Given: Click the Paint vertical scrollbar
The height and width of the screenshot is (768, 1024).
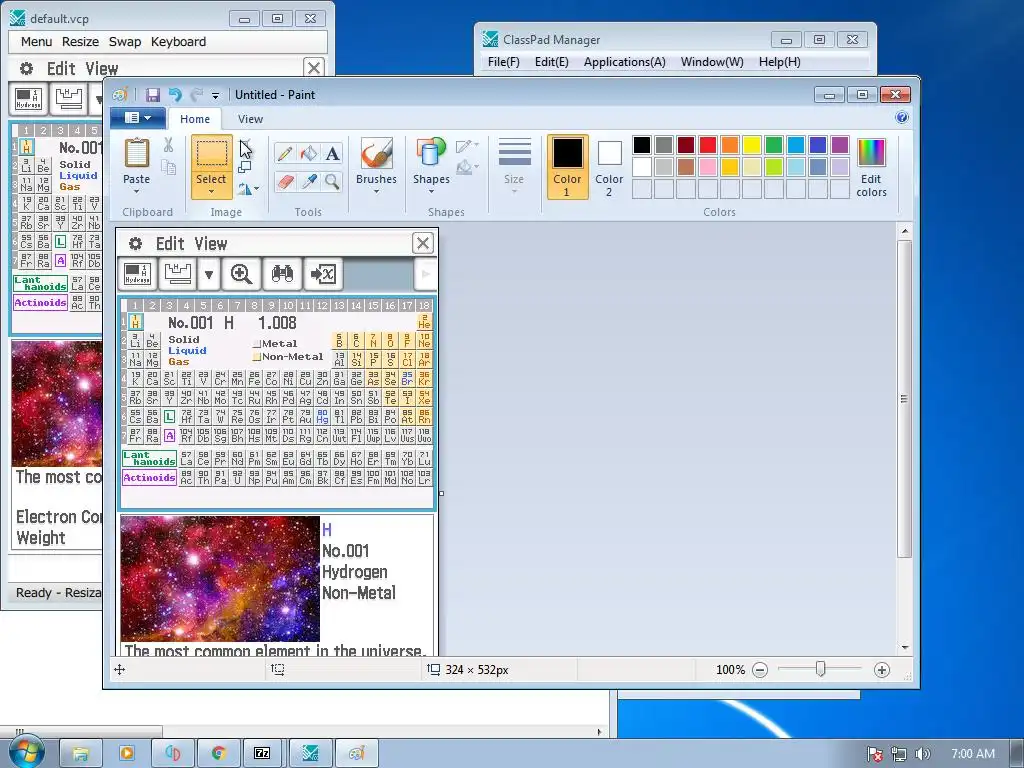Looking at the screenshot, I should [904, 398].
